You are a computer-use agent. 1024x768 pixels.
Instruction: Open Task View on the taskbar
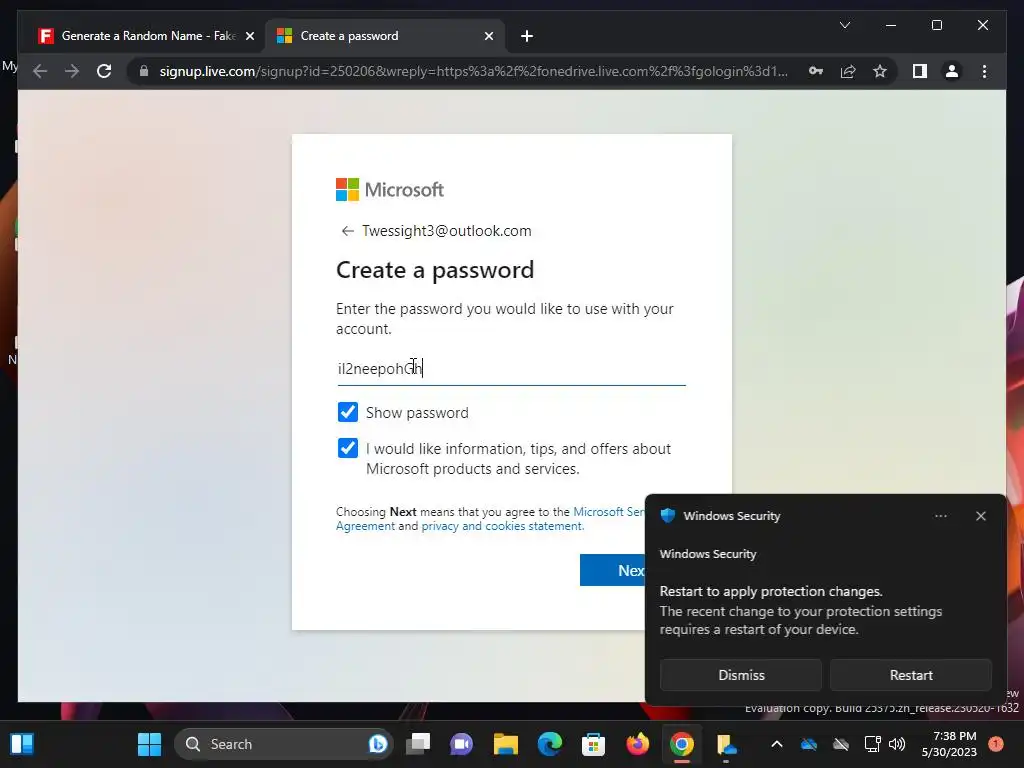pos(418,744)
